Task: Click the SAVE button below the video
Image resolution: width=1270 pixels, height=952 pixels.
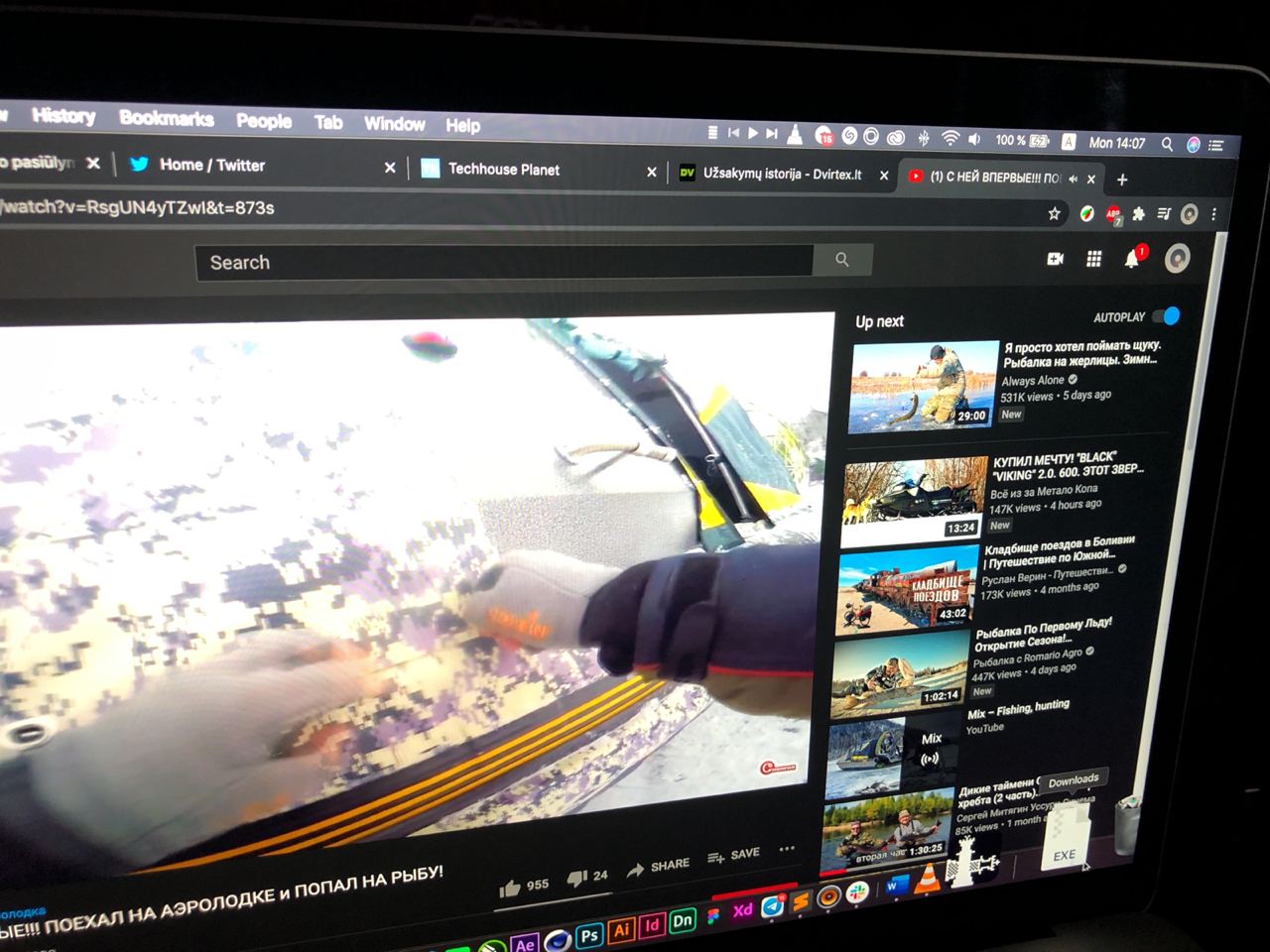Action: (x=734, y=855)
